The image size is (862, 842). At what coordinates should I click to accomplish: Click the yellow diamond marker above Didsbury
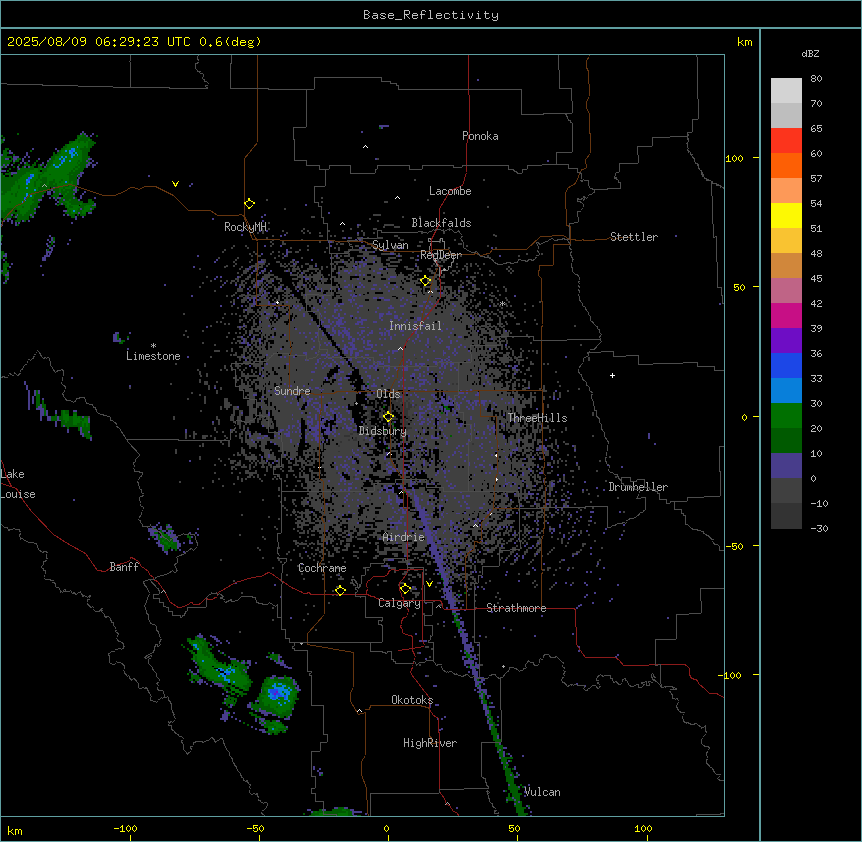tap(388, 417)
